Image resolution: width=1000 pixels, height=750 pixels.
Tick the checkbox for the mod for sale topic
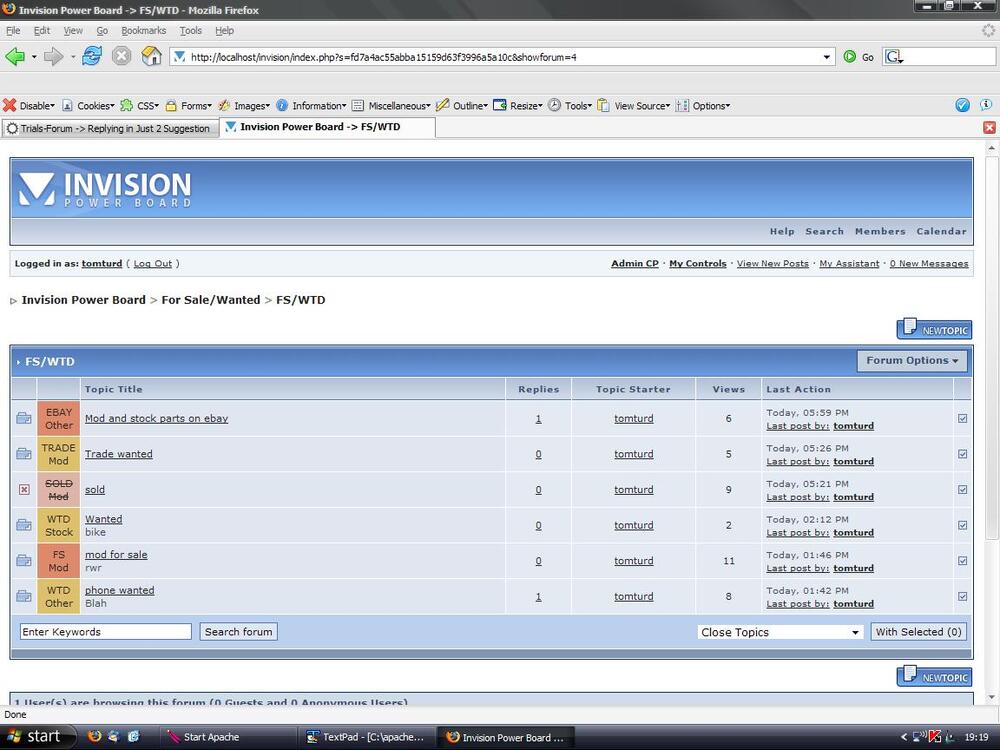(962, 561)
